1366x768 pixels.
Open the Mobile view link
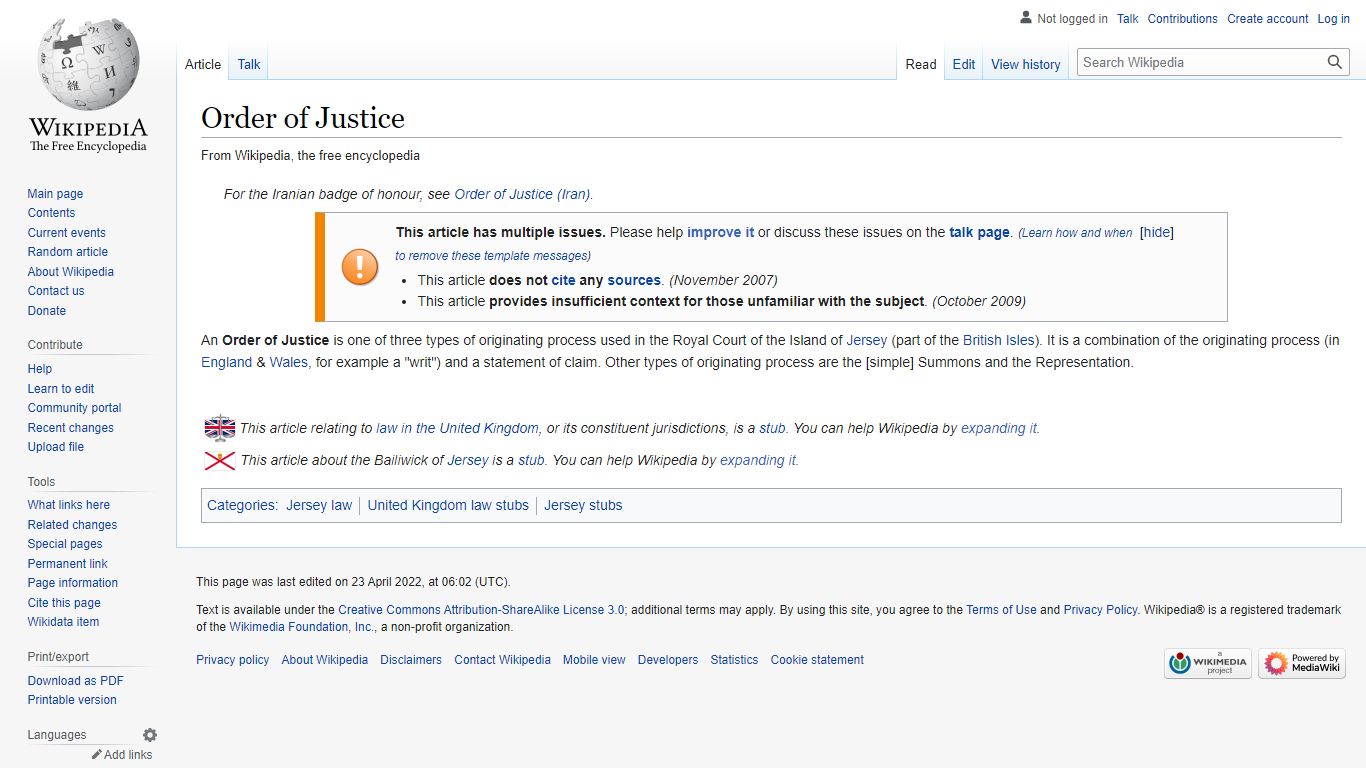(x=594, y=660)
